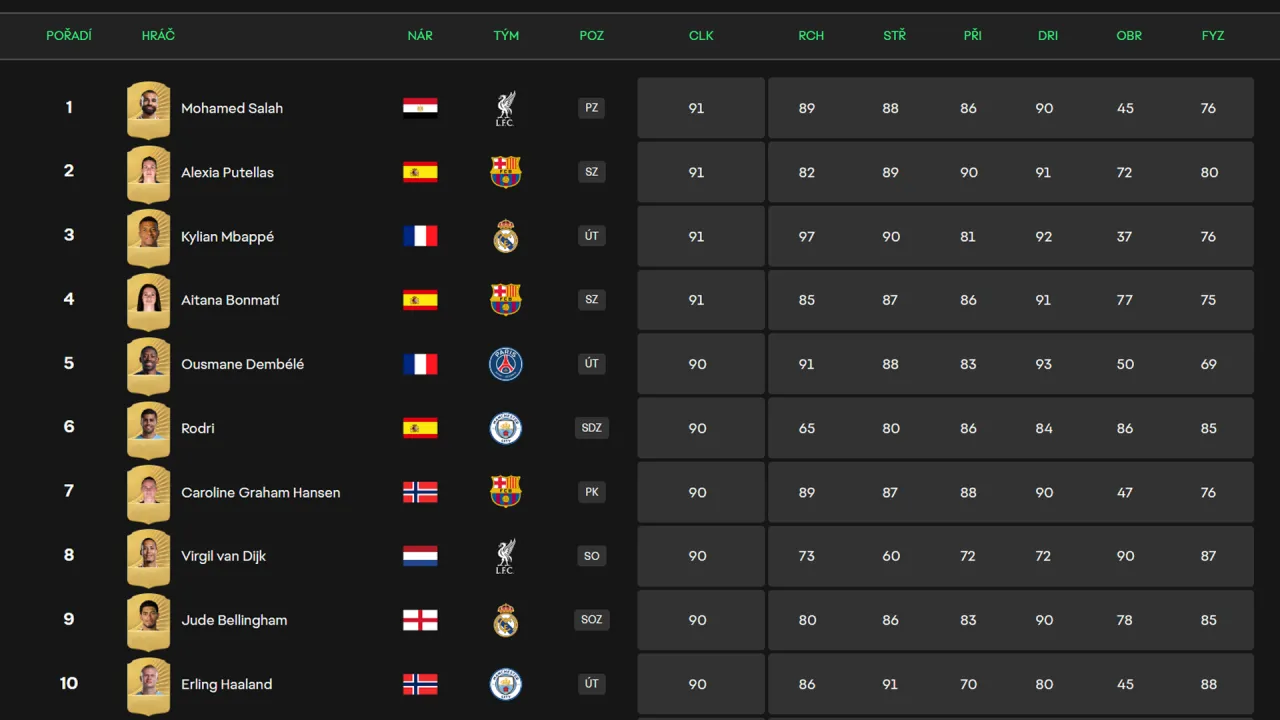
Task: Click the HRÁČ column header
Action: pos(158,35)
